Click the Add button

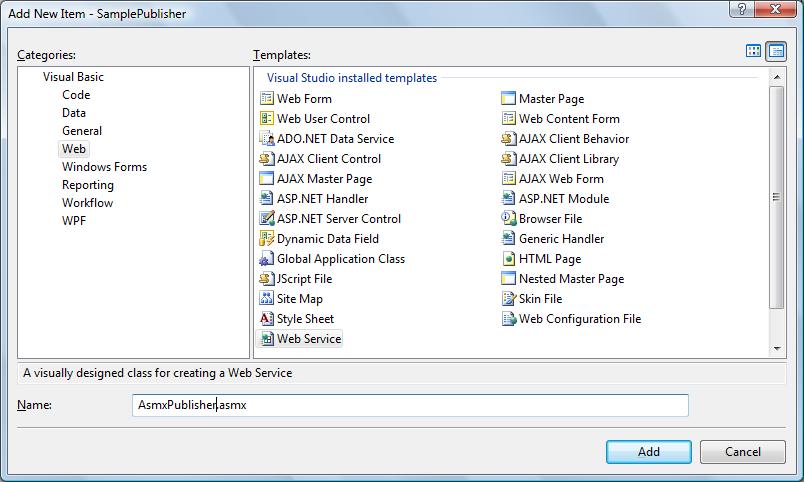click(x=648, y=452)
